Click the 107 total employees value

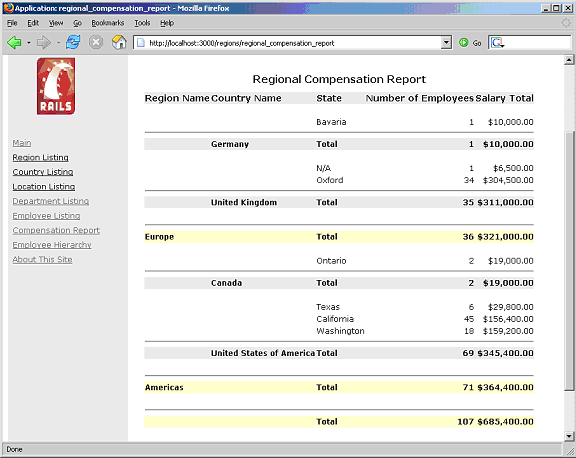[465, 422]
